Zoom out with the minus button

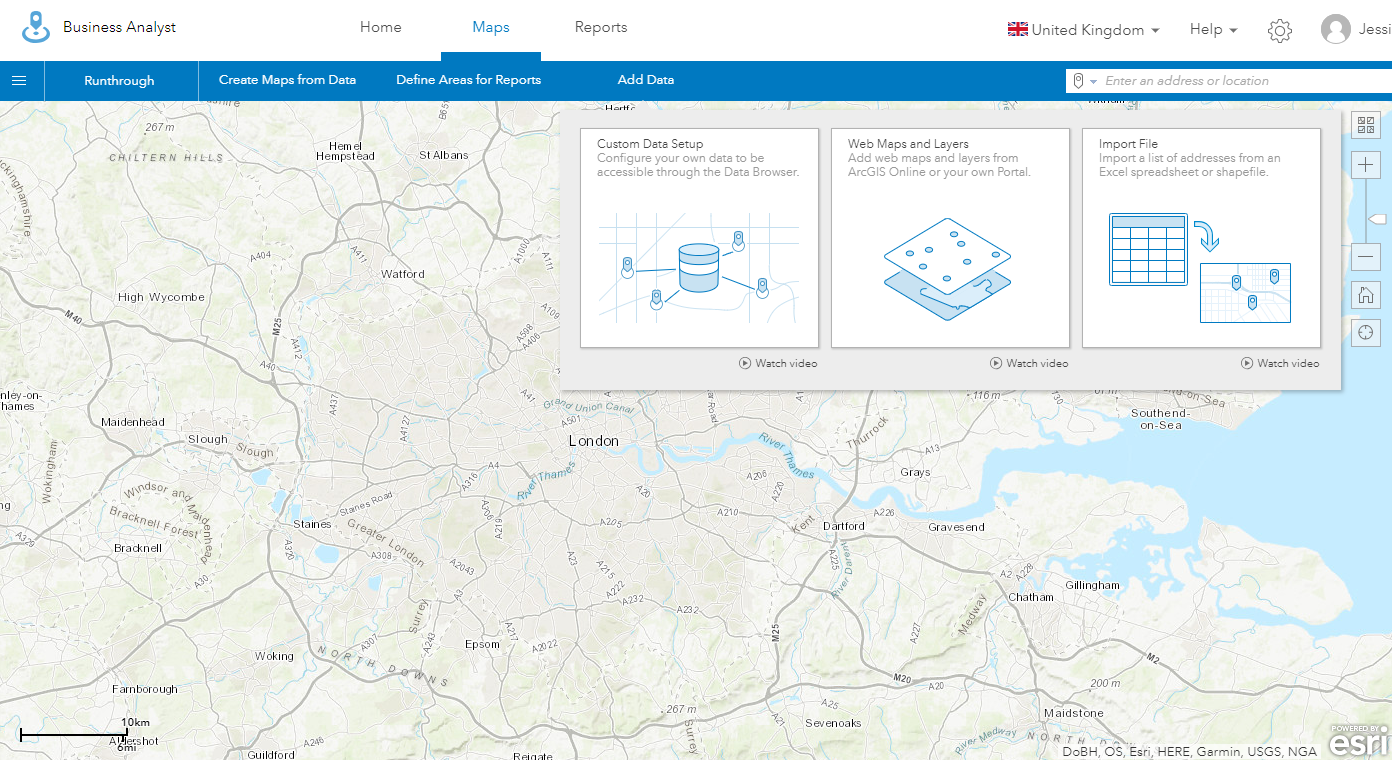1365,257
